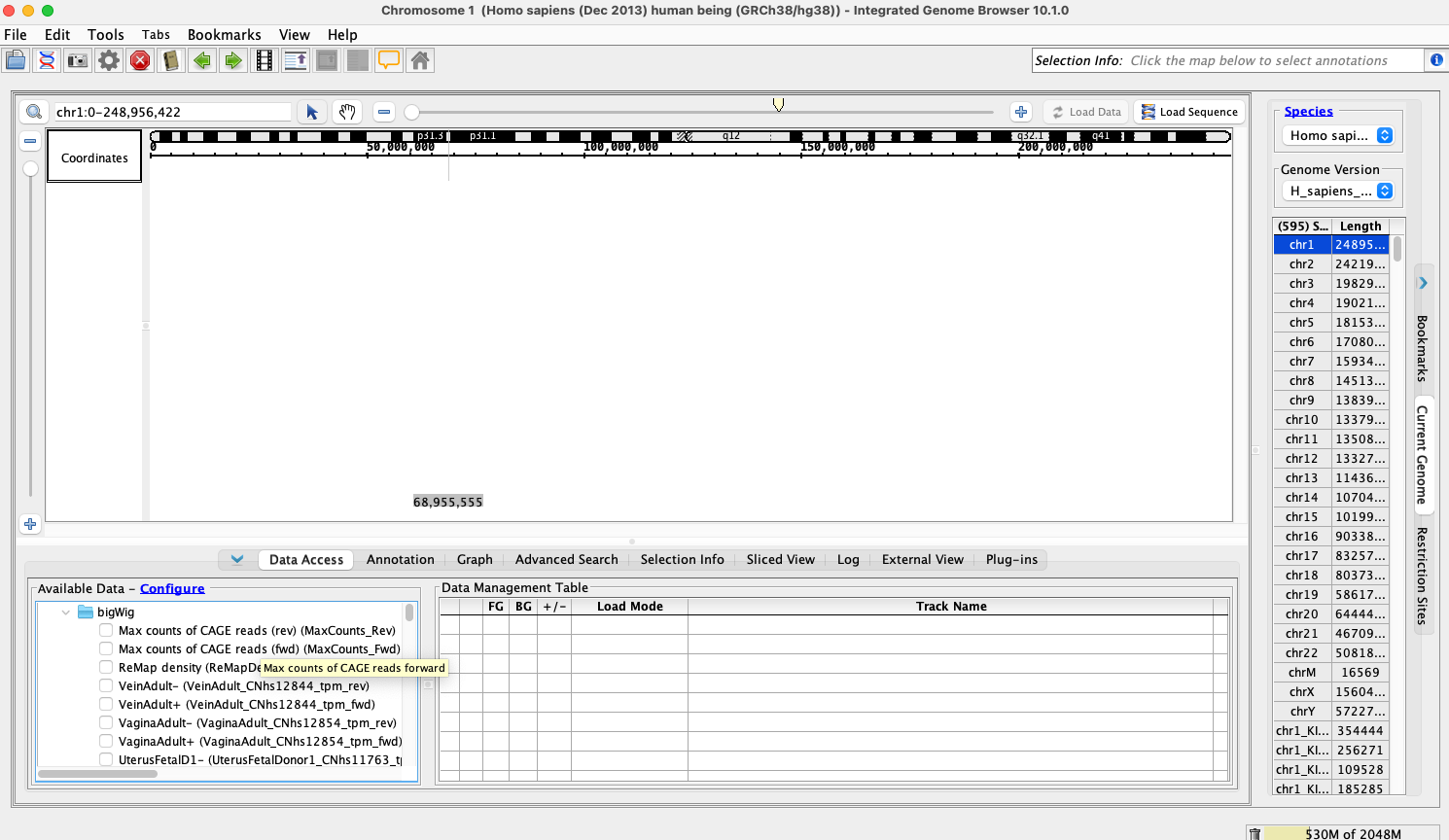Screen dimensions: 1449x840
Task: Switch to the Advanced Search tab
Action: [x=566, y=560]
